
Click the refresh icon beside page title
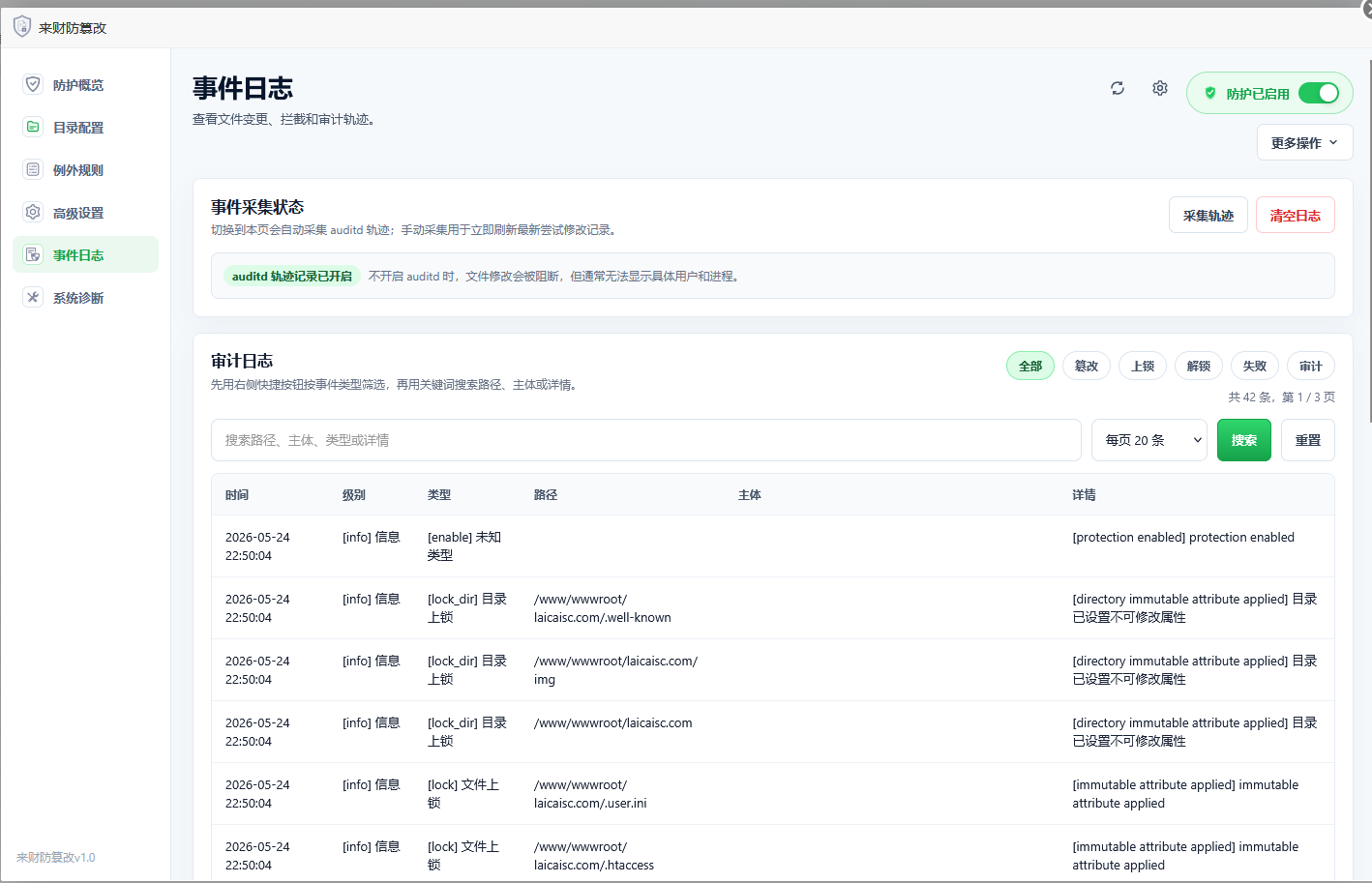pyautogui.click(x=1118, y=88)
